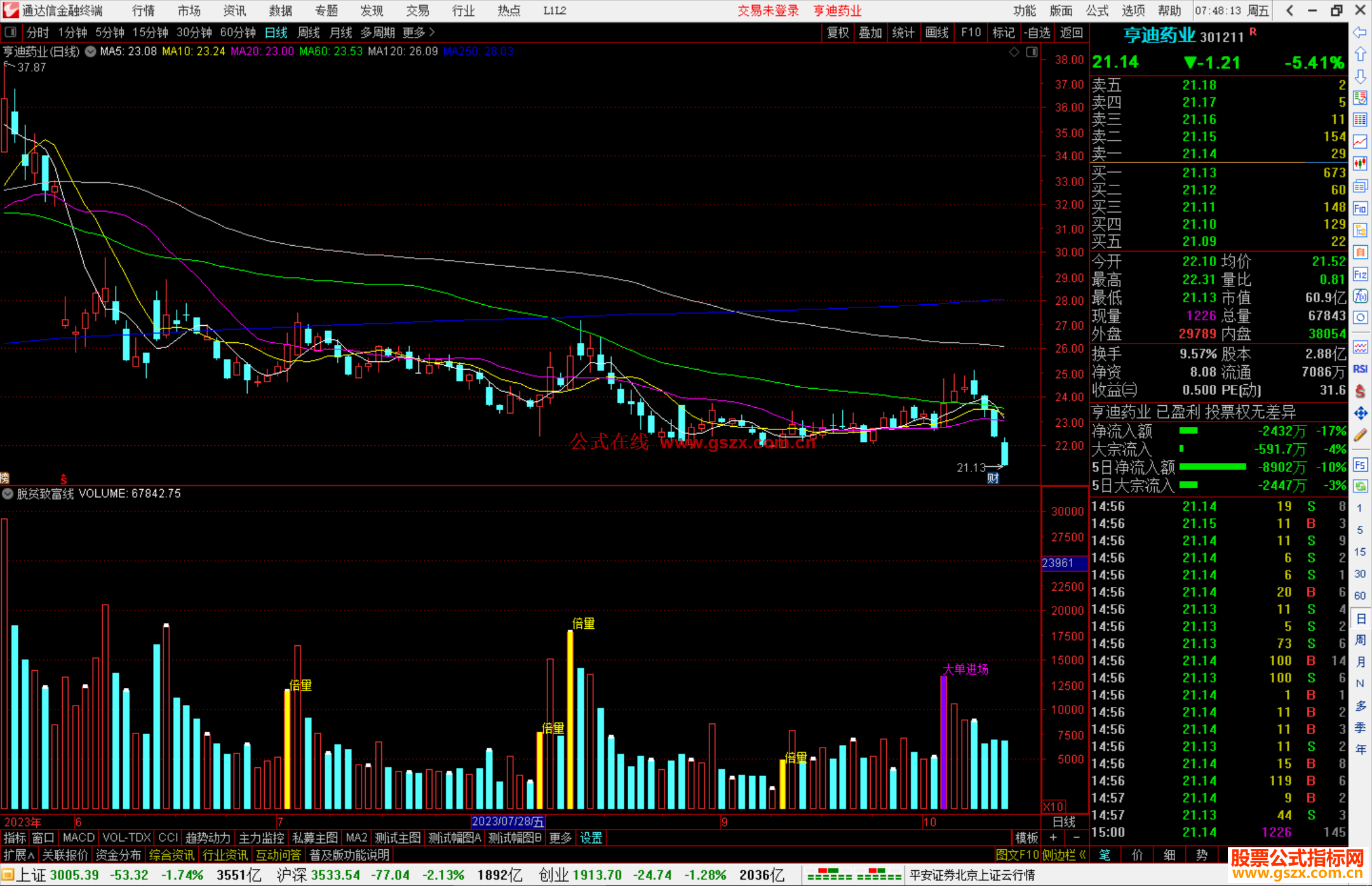The height and width of the screenshot is (886, 1372).
Task: Click the back arrow icon in right sidebar
Action: coord(1360,32)
